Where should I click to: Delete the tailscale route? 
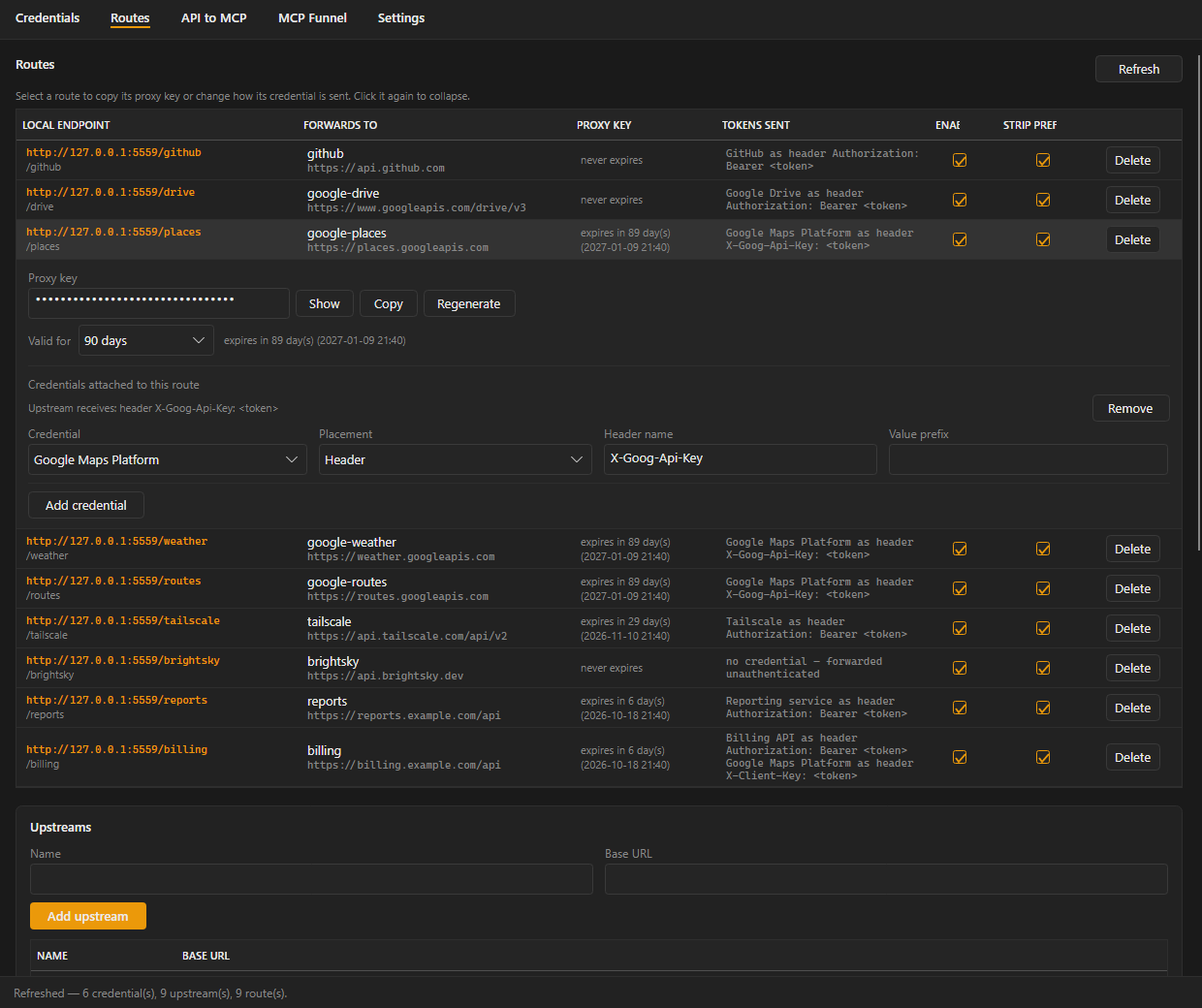[1132, 628]
